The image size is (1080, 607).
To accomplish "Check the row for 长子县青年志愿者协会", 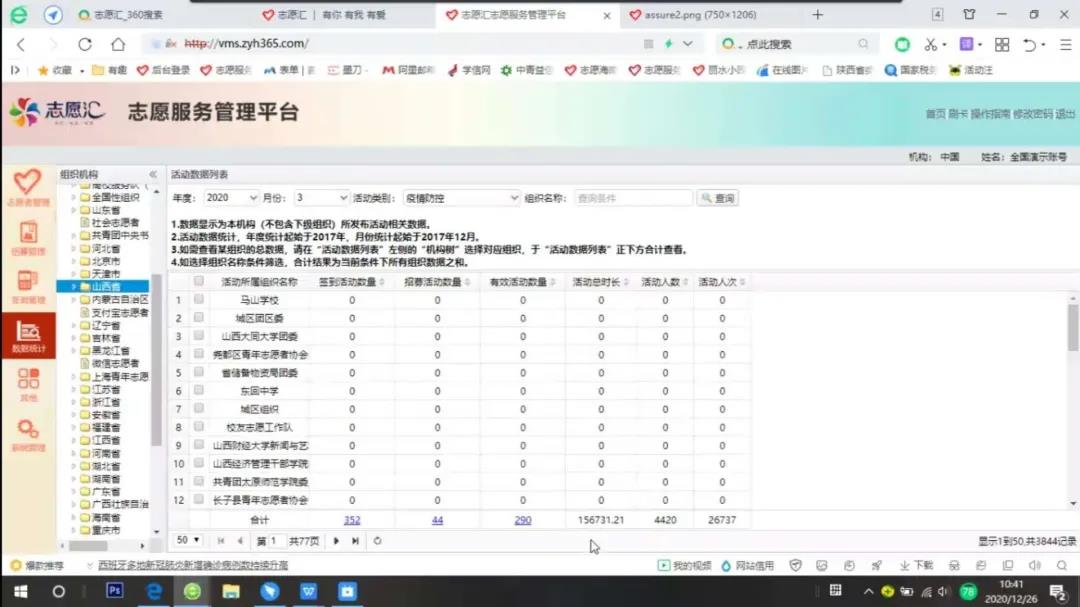I will tap(198, 500).
